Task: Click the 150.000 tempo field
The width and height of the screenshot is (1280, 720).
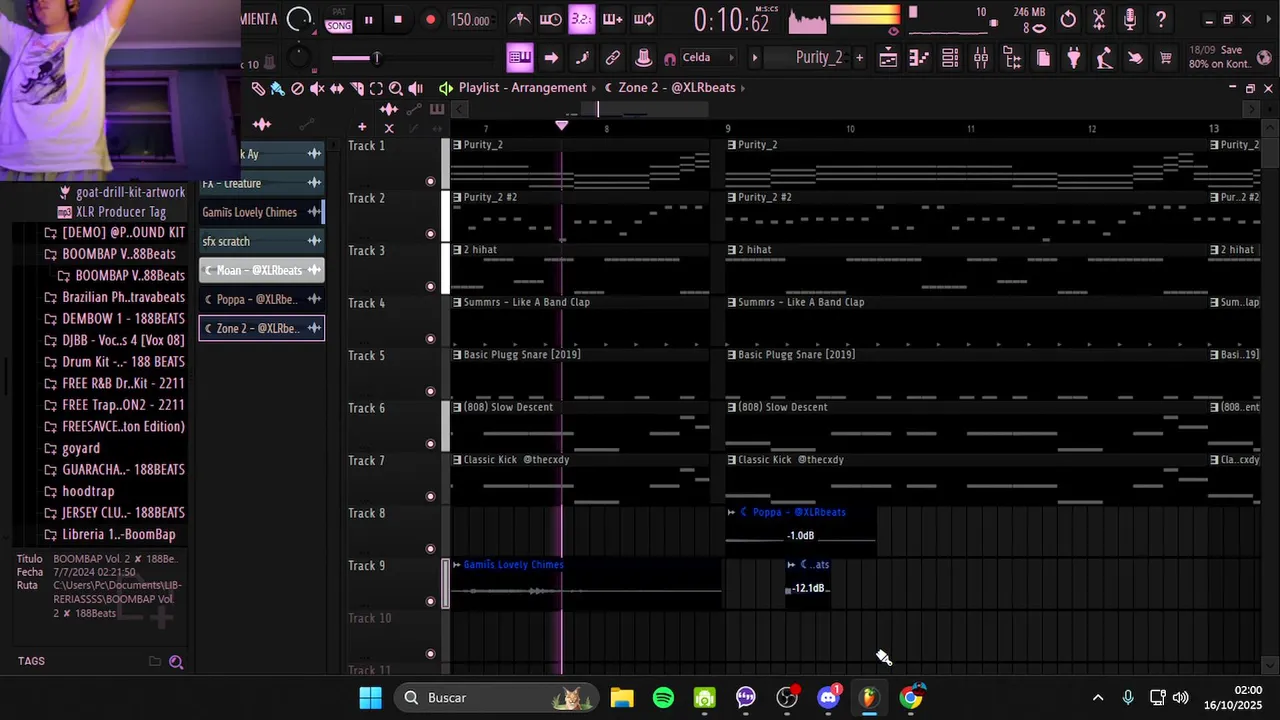Action: pyautogui.click(x=469, y=20)
